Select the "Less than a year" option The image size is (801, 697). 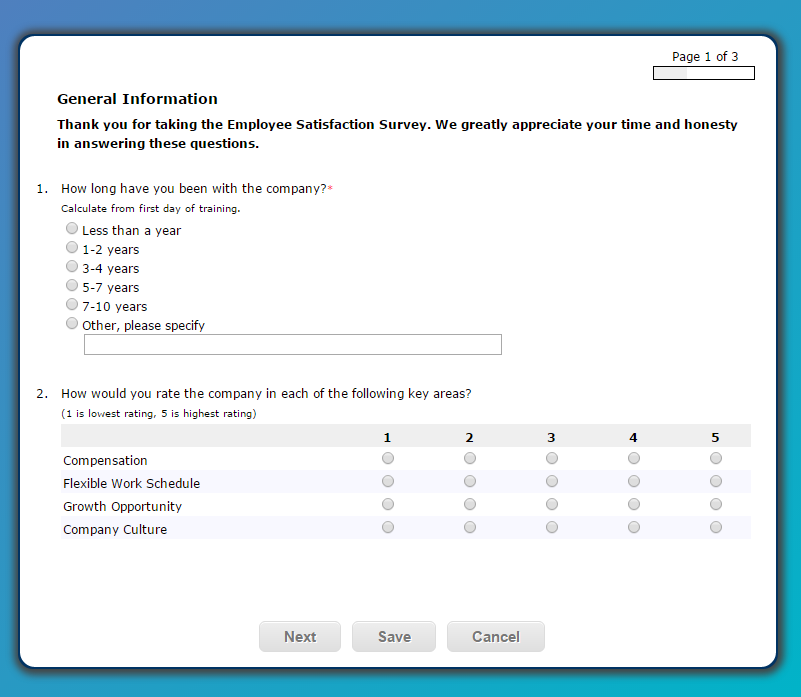click(x=71, y=228)
